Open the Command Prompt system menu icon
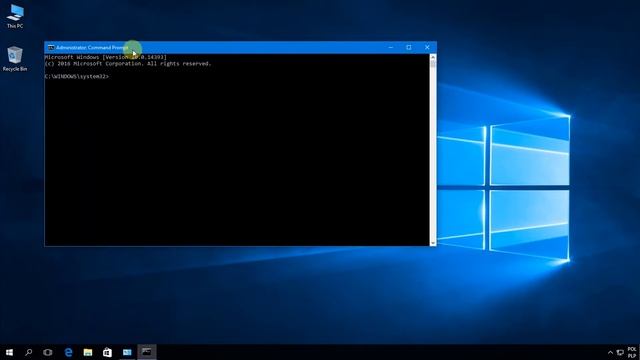Viewport: 640px width, 360px height. pos(51,48)
